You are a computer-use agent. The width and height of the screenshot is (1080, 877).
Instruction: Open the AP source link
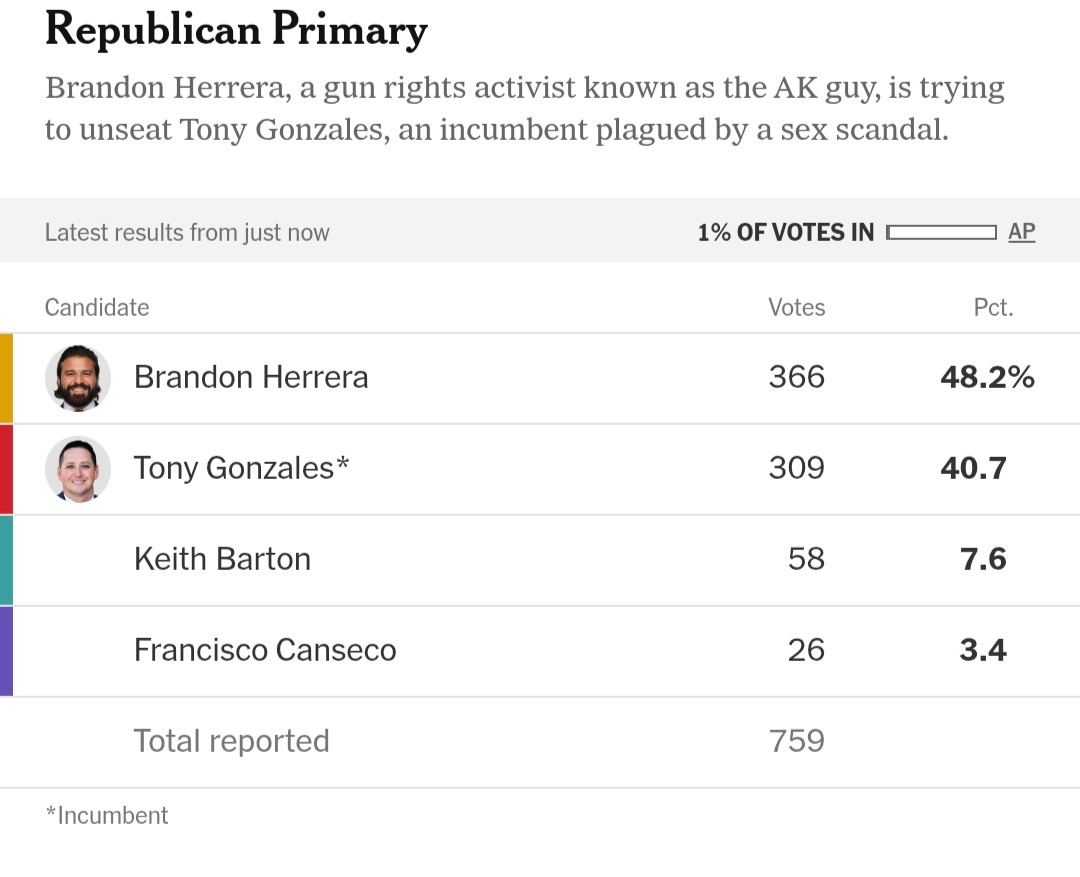pos(1021,232)
